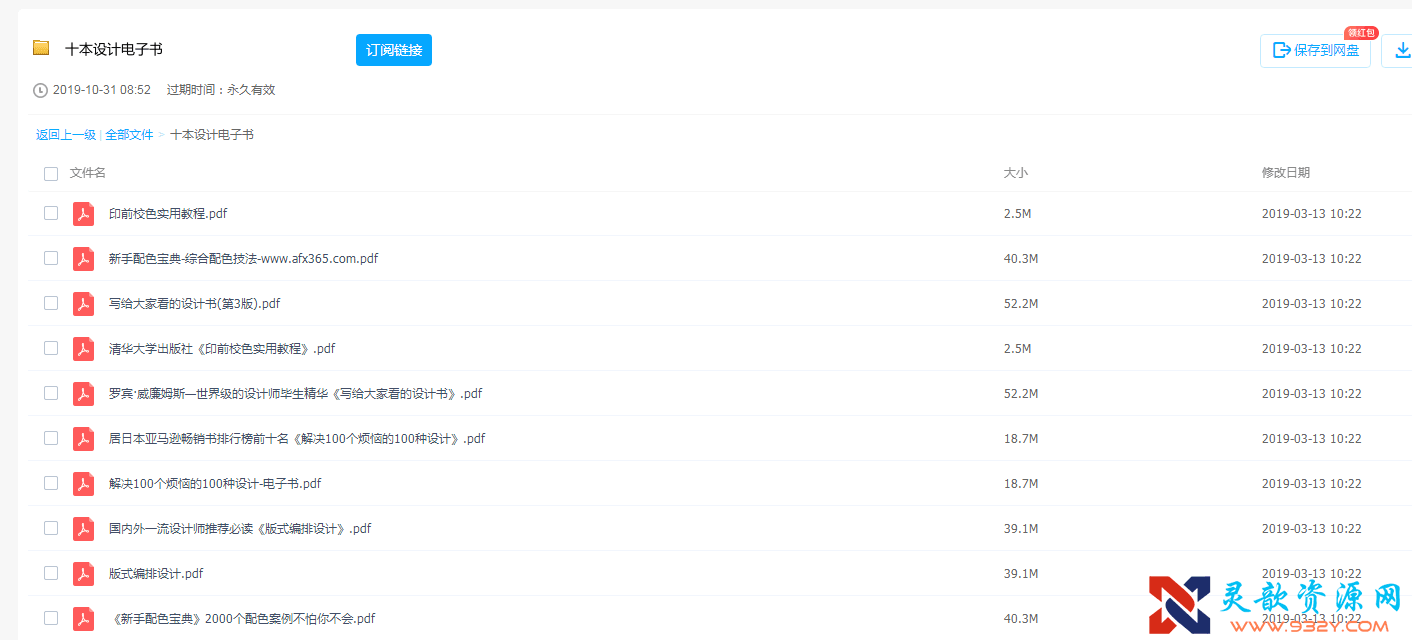
Task: Open the 全部文件 breadcrumb link
Action: coord(130,135)
